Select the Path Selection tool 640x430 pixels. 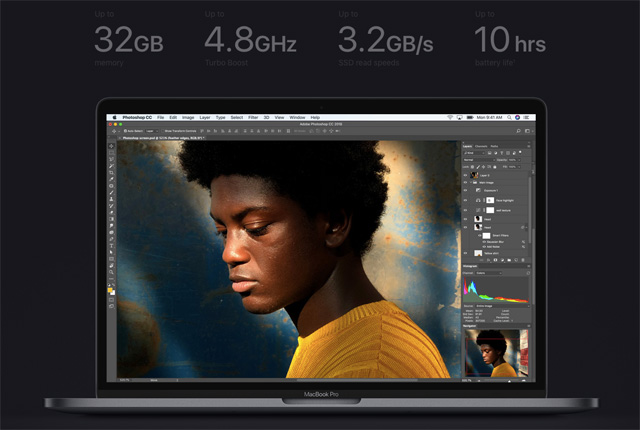[111, 253]
